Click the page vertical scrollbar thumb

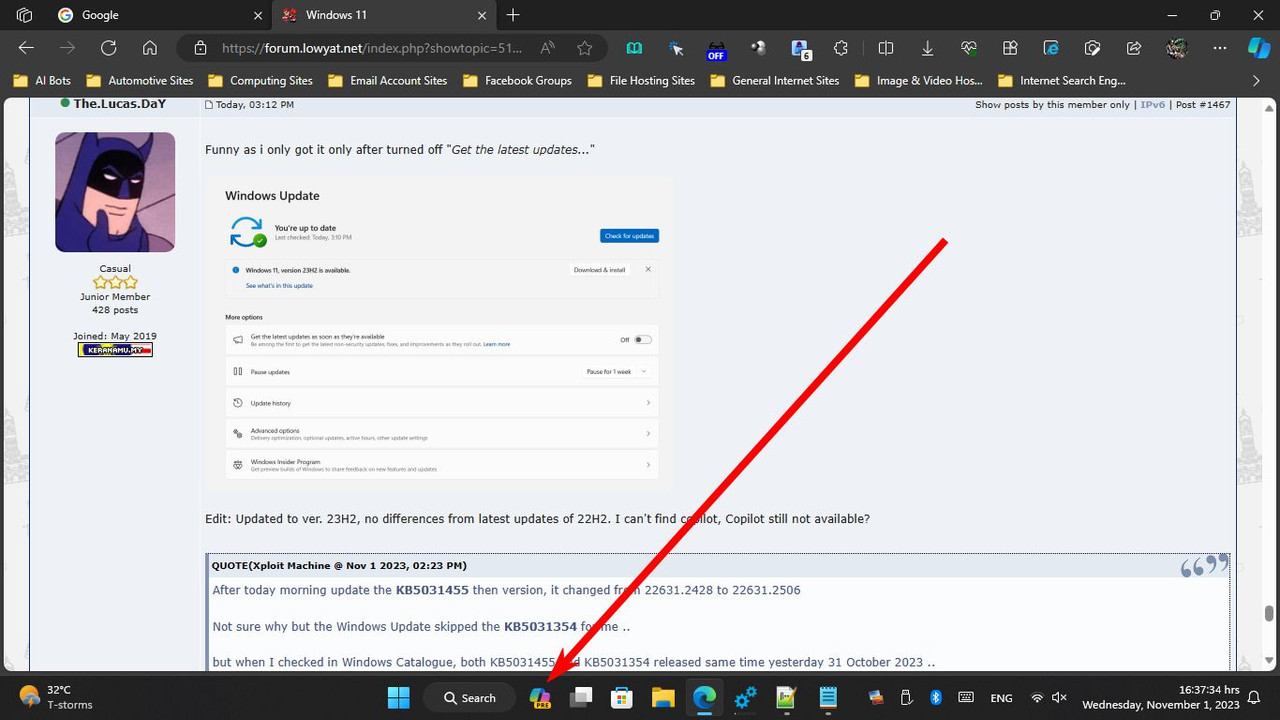pos(1270,613)
